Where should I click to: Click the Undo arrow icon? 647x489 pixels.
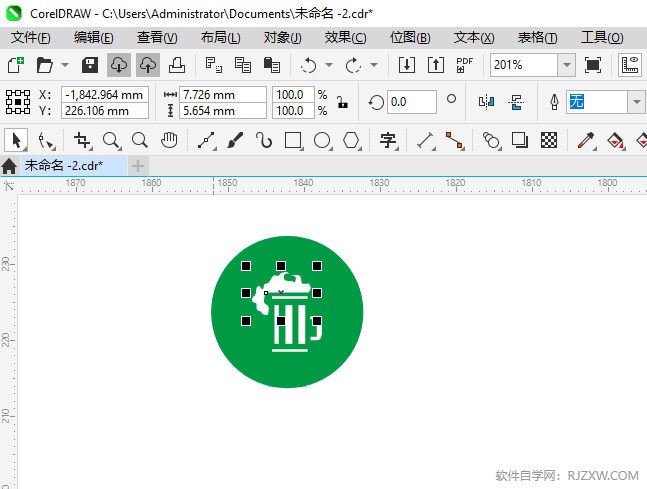[x=308, y=65]
